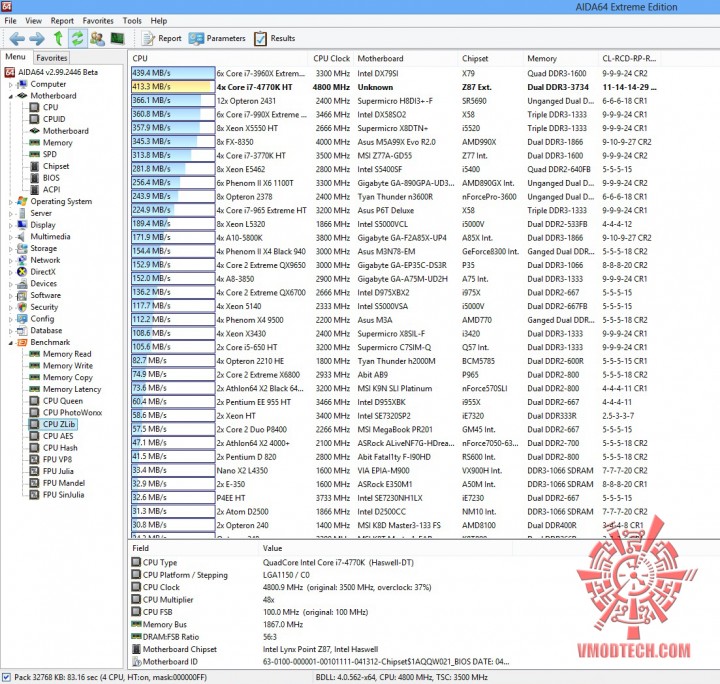
Task: Select the 4x Core i7-3770K HT row
Action: click(395, 156)
